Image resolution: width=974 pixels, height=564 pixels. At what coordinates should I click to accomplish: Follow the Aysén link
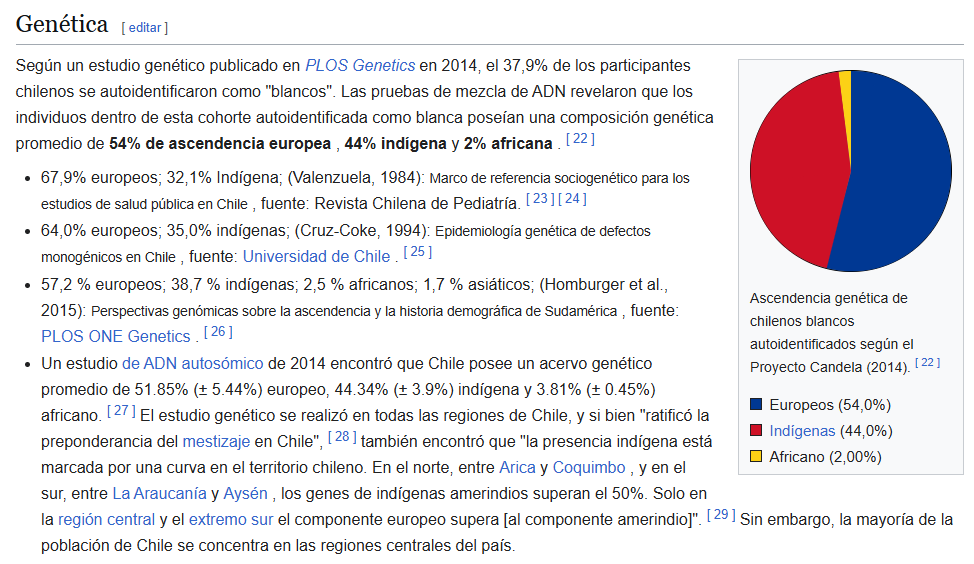pos(245,493)
